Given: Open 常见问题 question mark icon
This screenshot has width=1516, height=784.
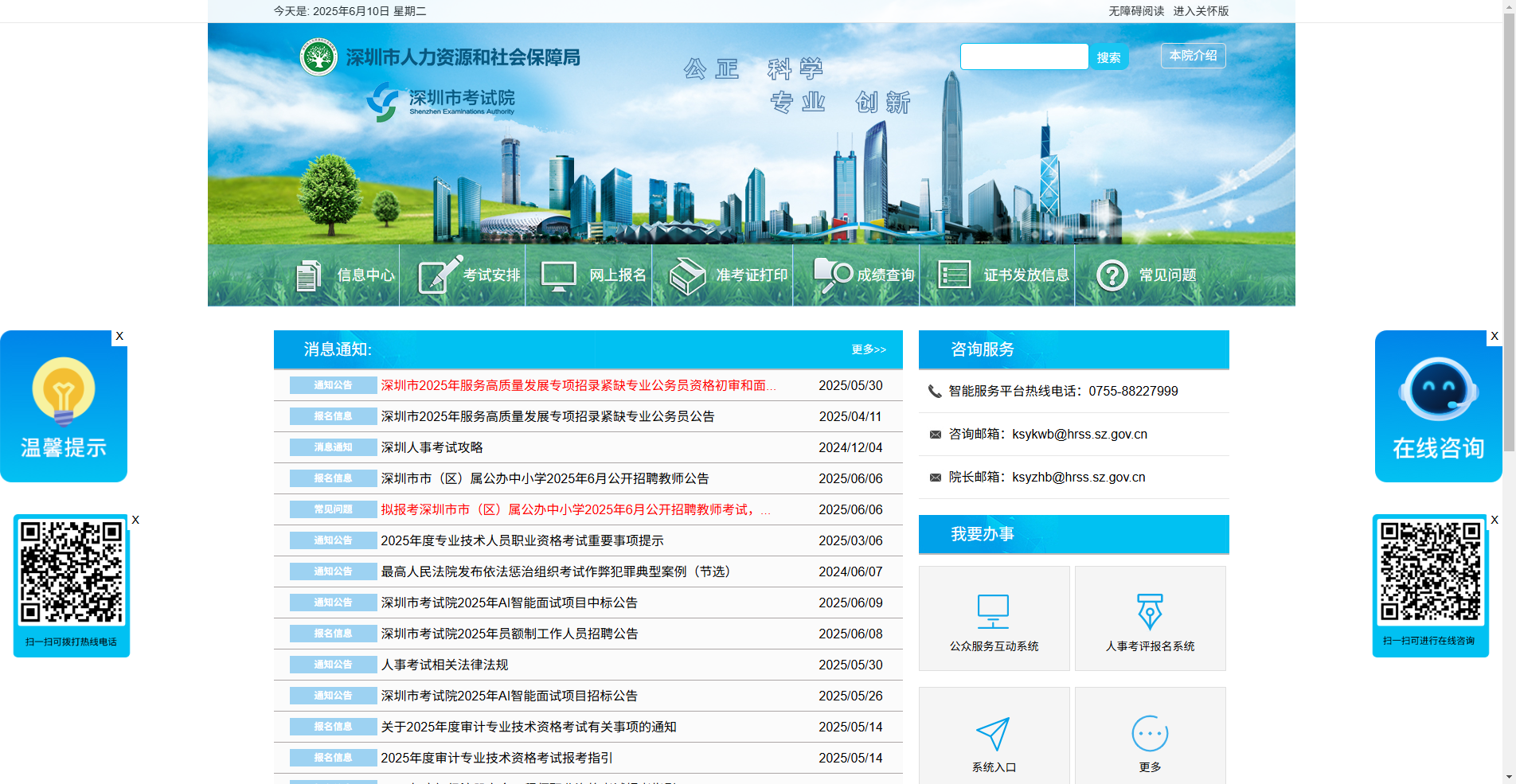Looking at the screenshot, I should (1112, 275).
